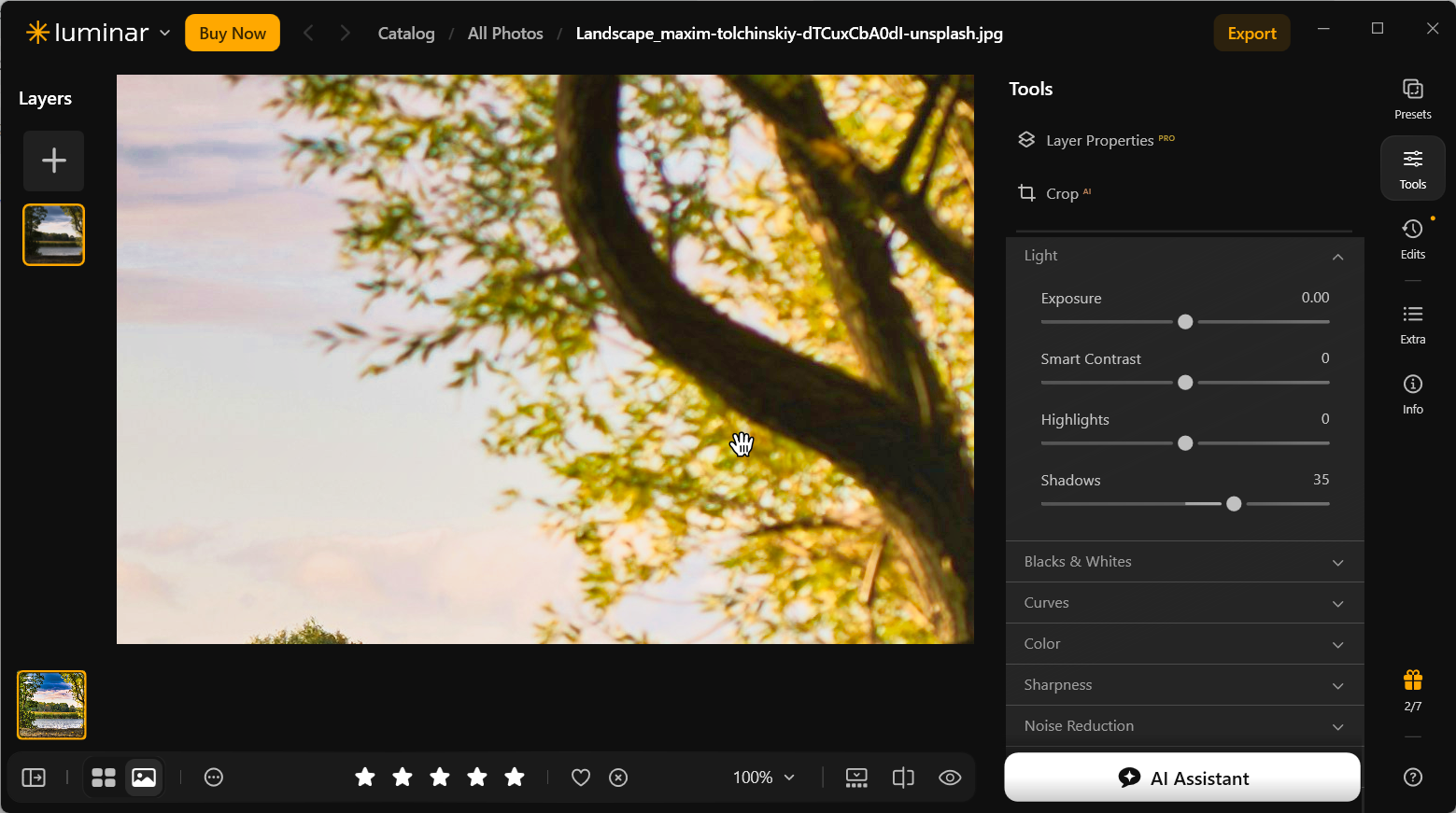Switch to single image view
The image size is (1456, 813).
click(144, 778)
